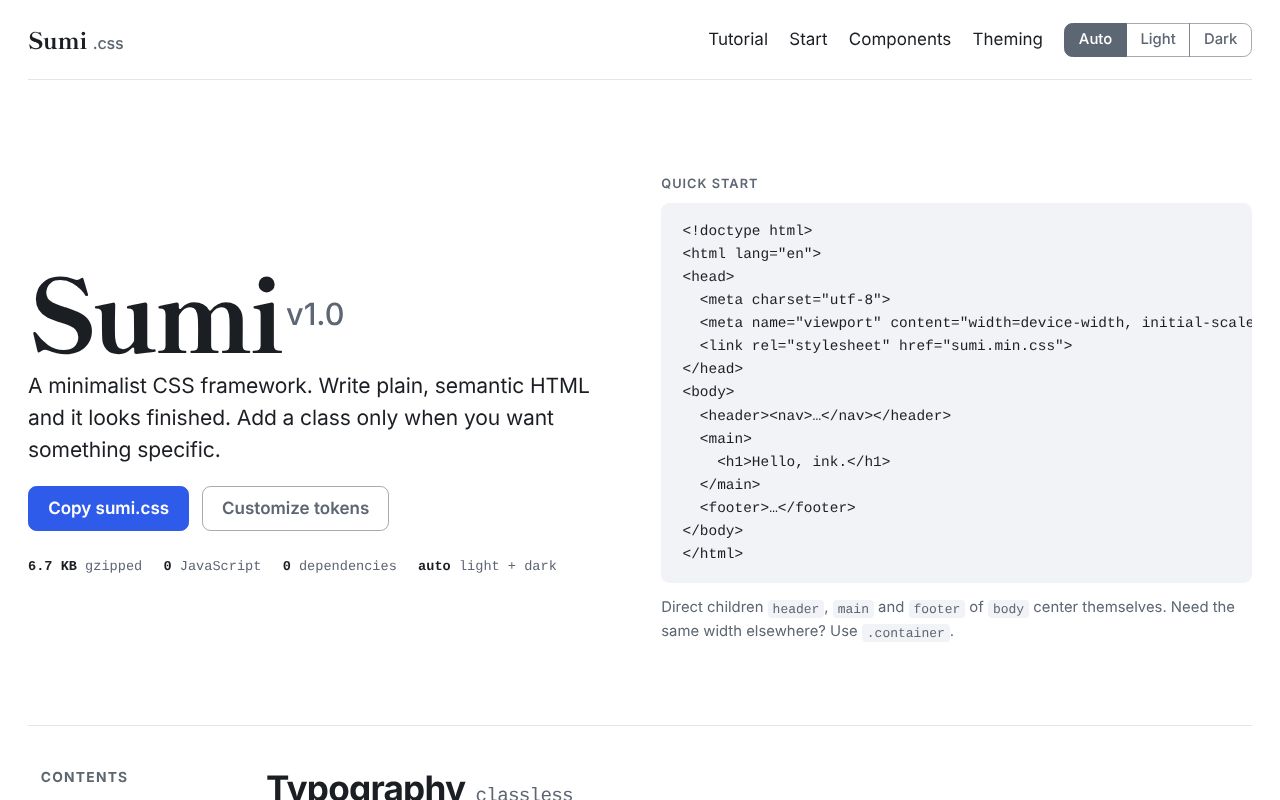Click the "<footer>…</footer>" code line

click(778, 507)
